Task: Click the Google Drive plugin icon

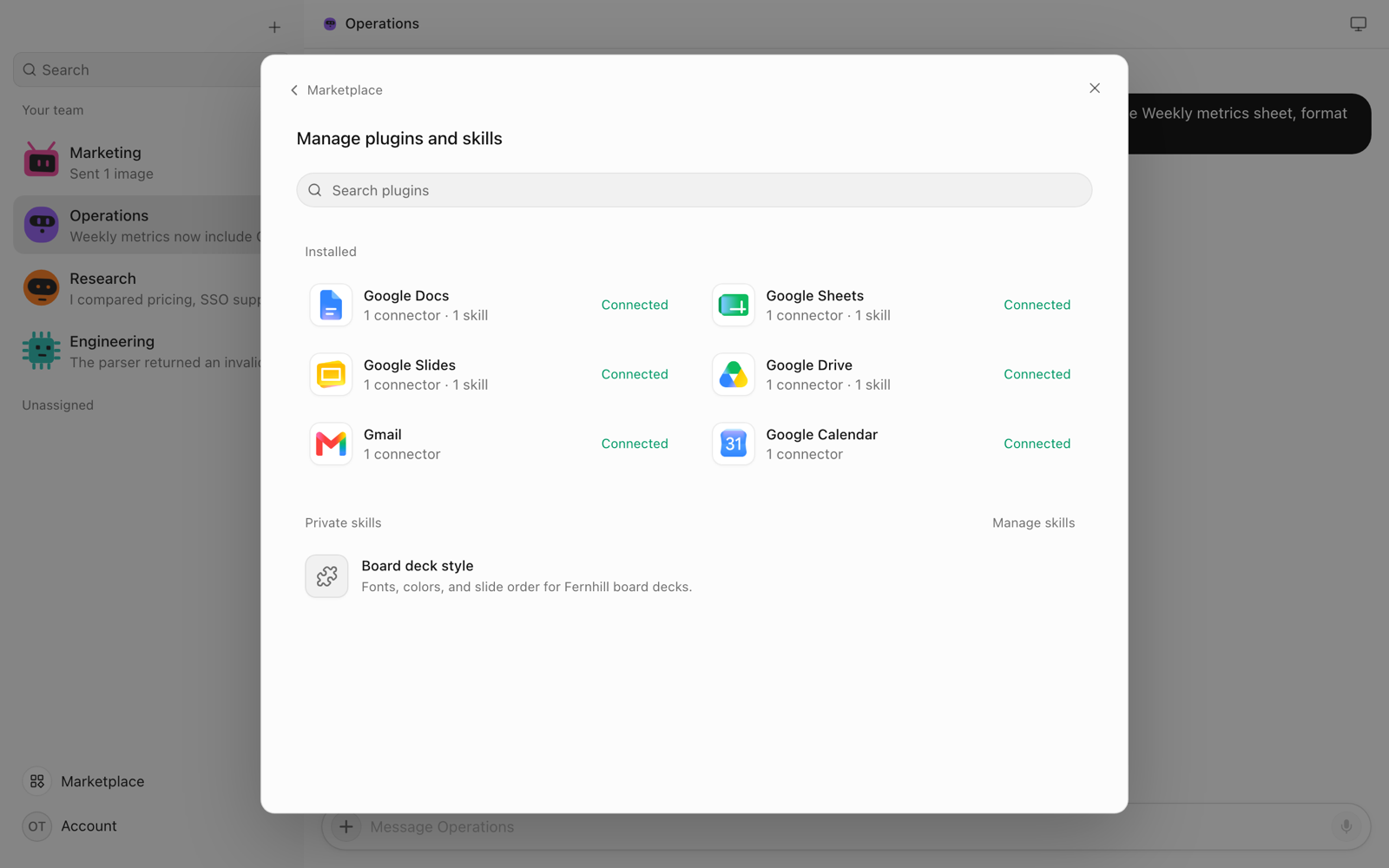Action: click(734, 374)
